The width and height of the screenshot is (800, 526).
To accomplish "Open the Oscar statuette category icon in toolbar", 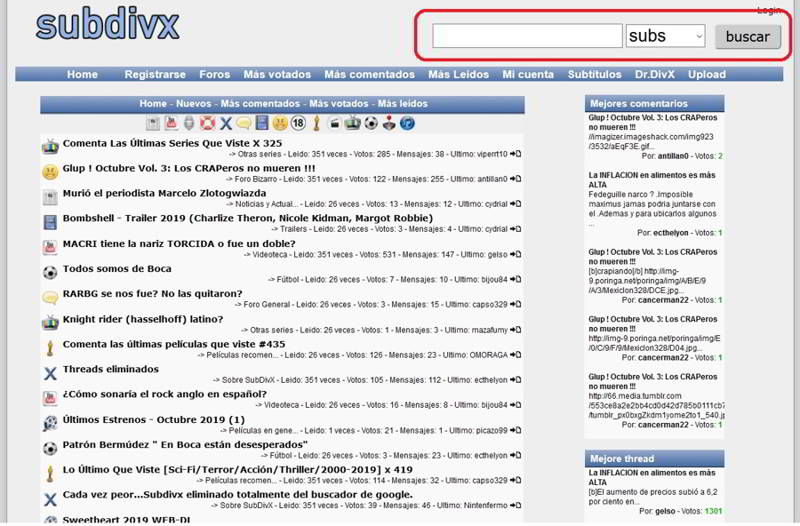I will tap(315, 124).
